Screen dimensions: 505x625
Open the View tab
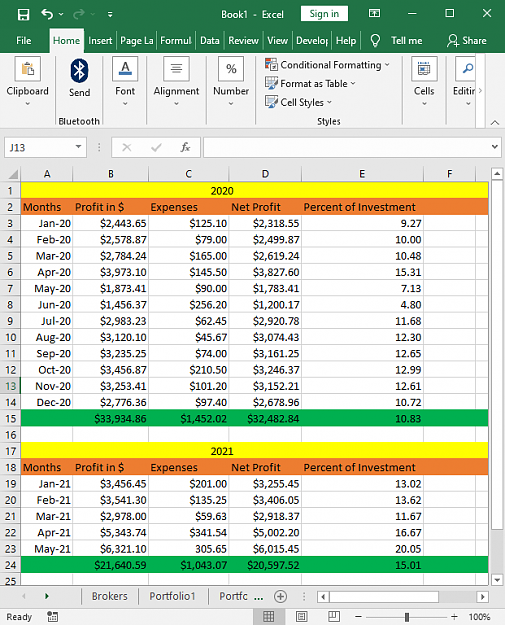tap(277, 41)
